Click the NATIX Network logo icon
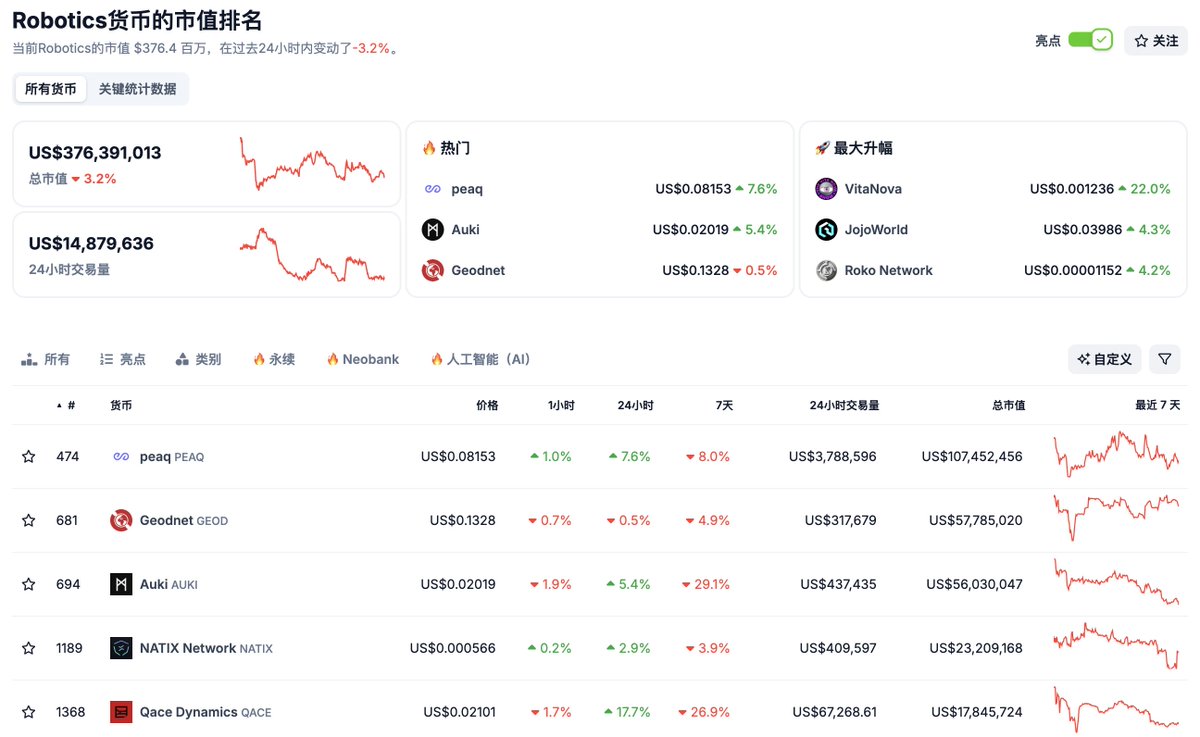This screenshot has height=737, width=1200. point(121,648)
